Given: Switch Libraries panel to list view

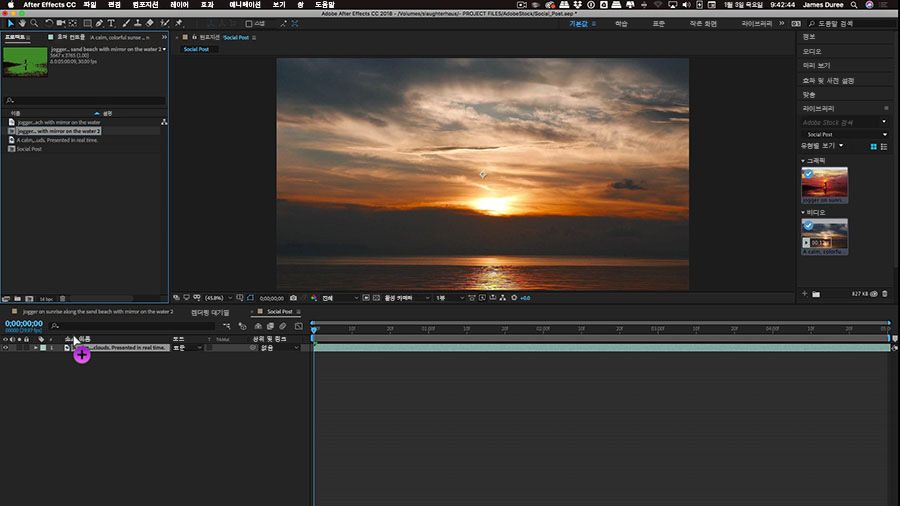Looking at the screenshot, I should coord(884,147).
